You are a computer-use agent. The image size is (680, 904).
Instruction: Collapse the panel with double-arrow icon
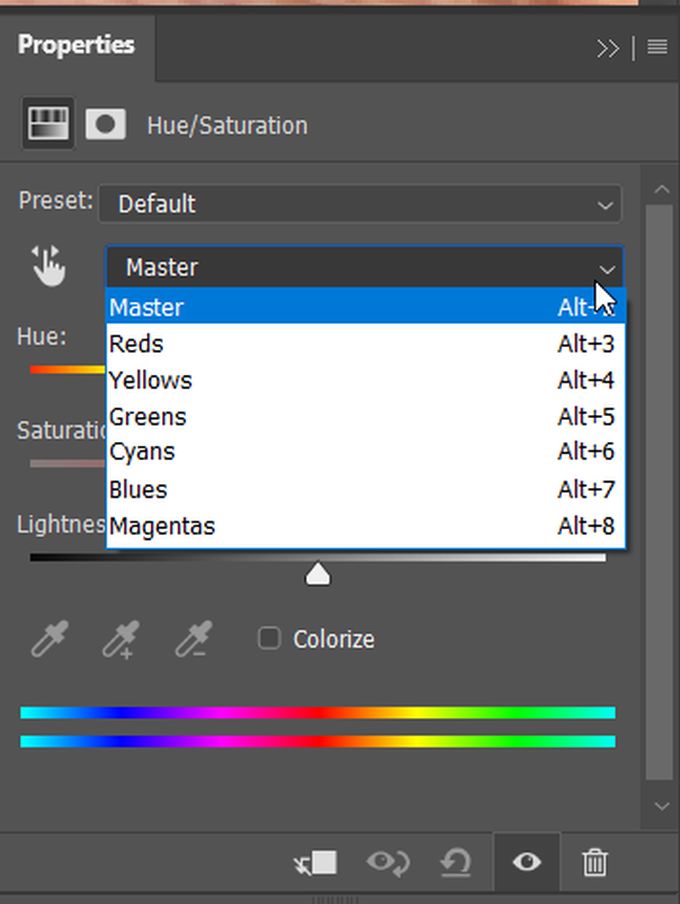coord(607,47)
